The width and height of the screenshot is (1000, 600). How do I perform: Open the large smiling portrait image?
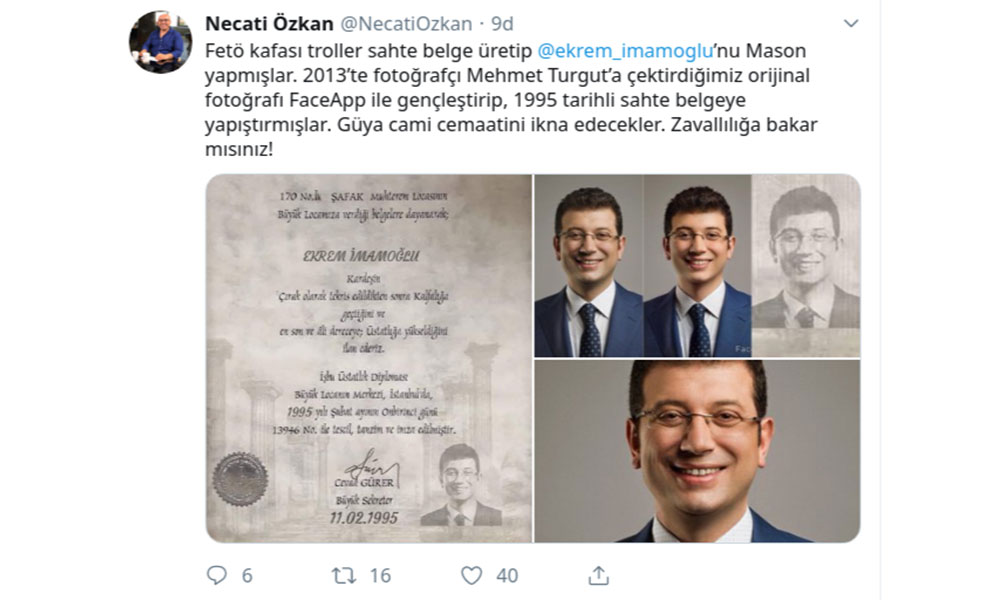tap(697, 451)
